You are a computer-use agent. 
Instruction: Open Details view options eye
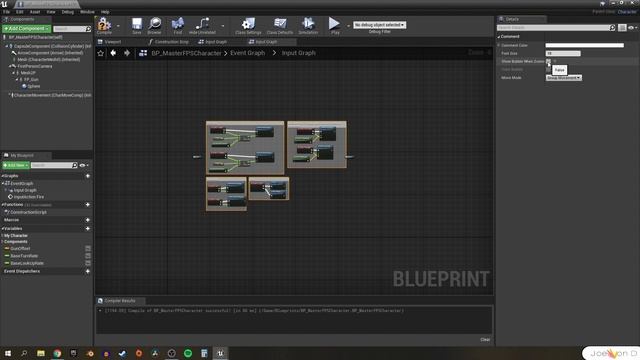pyautogui.click(x=632, y=28)
